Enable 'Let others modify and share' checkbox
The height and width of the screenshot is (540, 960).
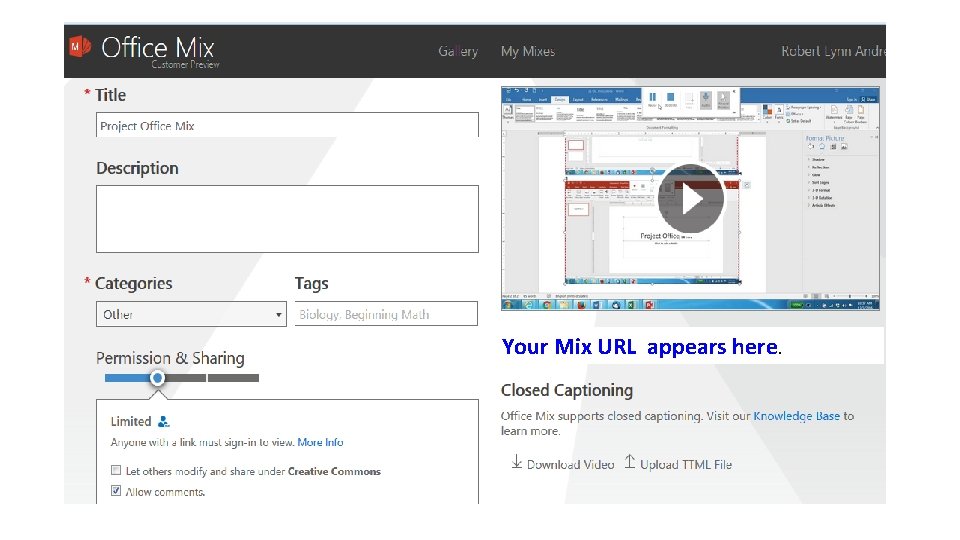116,470
